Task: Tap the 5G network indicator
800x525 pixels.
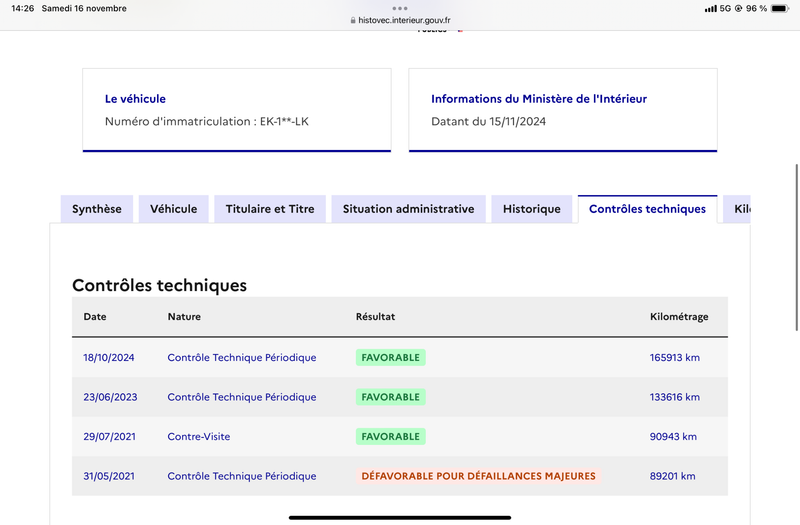Action: [x=725, y=8]
